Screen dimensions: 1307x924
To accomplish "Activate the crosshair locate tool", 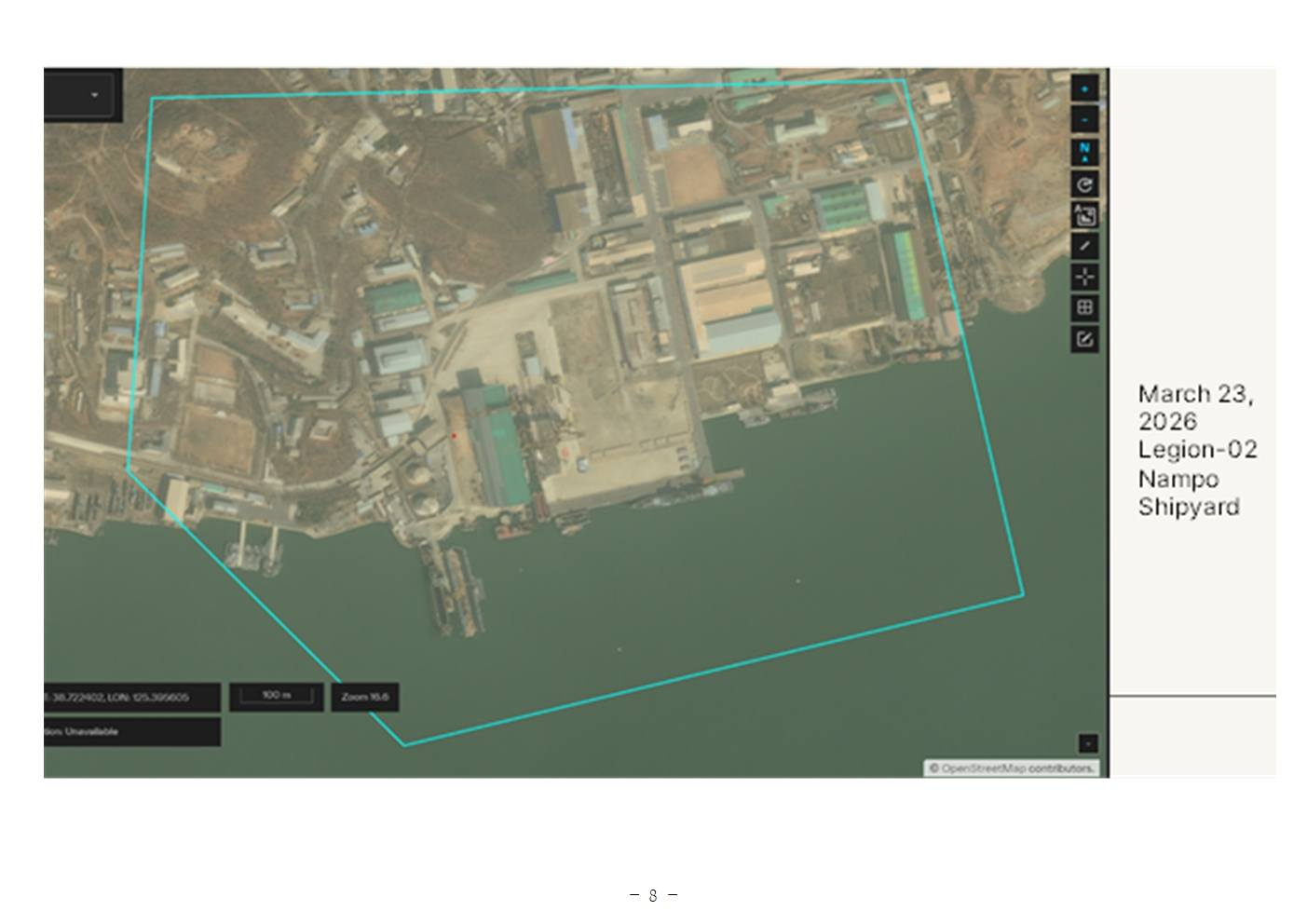I will click(x=1084, y=277).
